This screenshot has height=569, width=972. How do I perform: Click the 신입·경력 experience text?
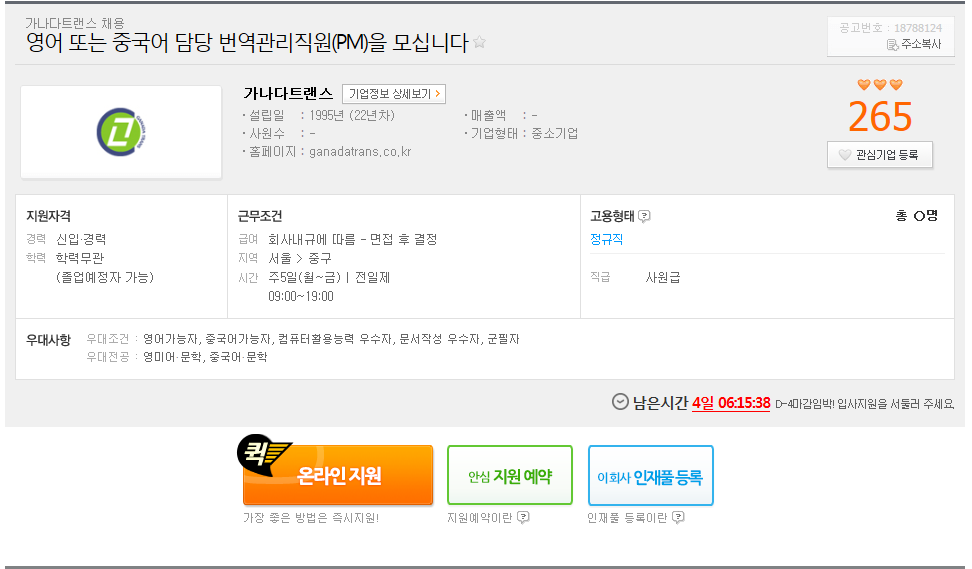pos(81,239)
